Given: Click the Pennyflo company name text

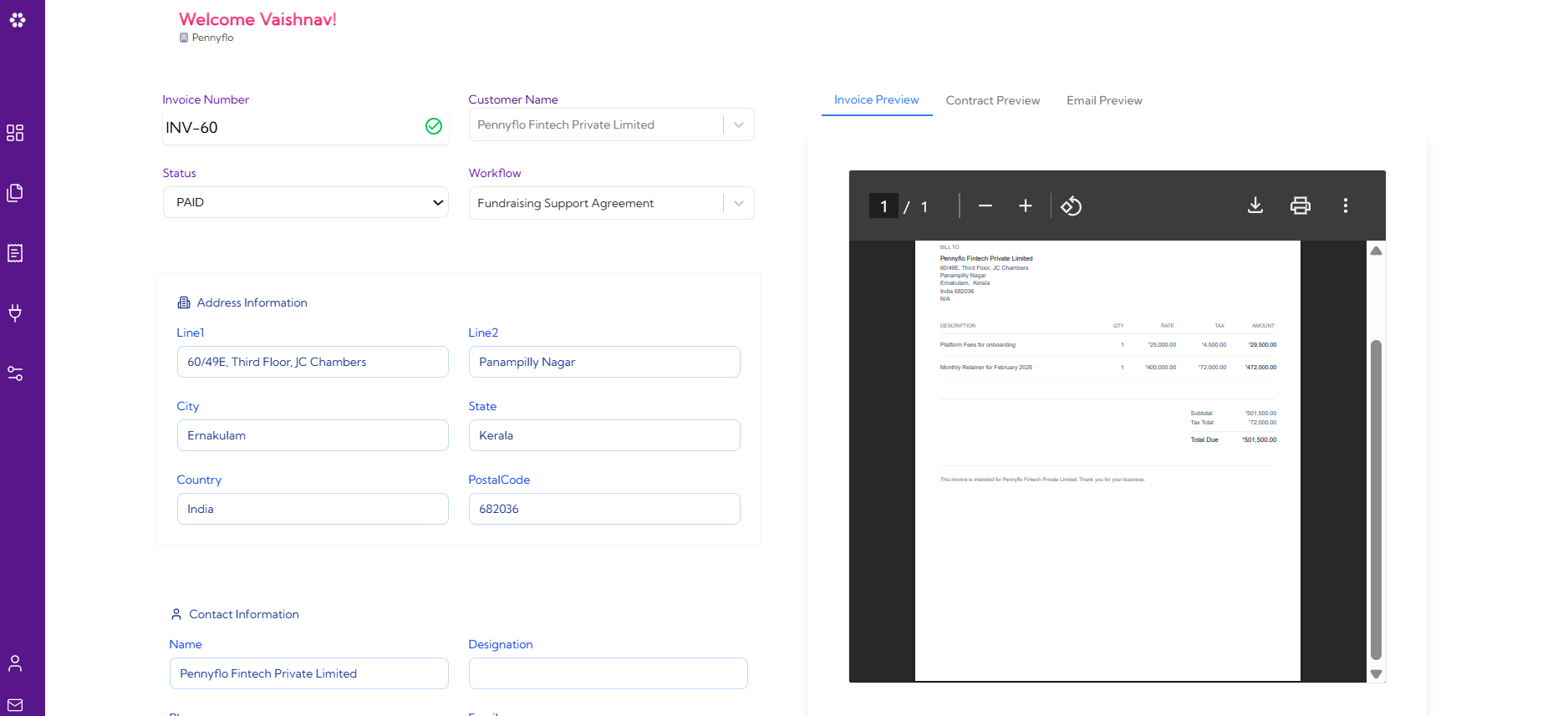Looking at the screenshot, I should click(x=212, y=38).
